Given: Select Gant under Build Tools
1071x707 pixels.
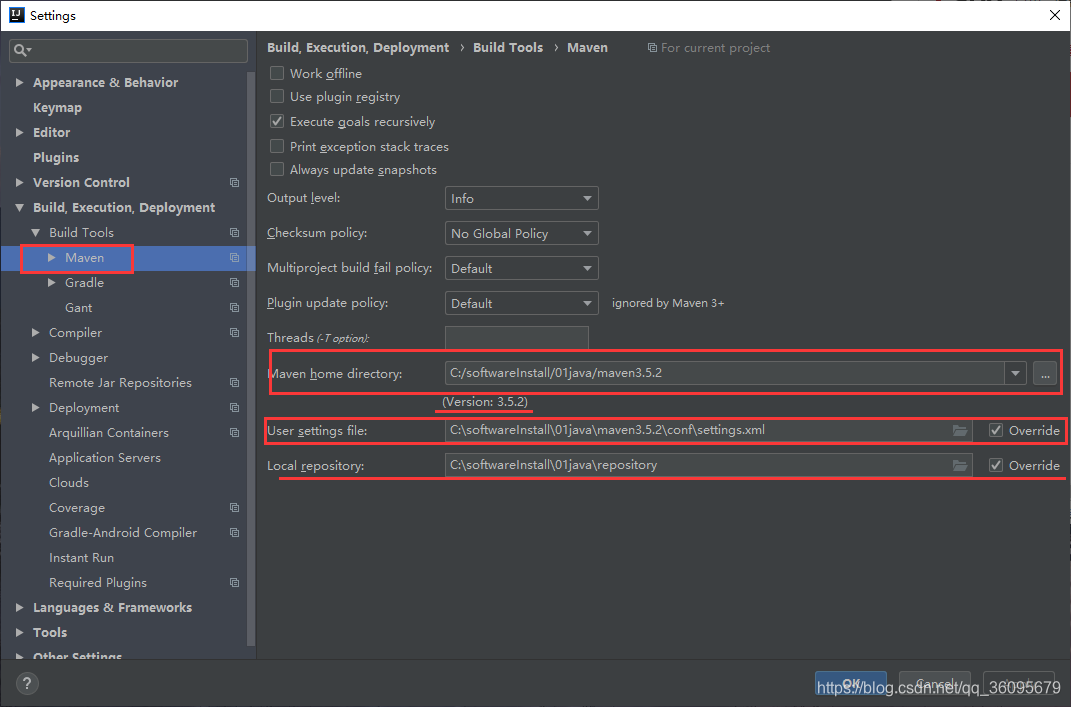Looking at the screenshot, I should coord(79,307).
